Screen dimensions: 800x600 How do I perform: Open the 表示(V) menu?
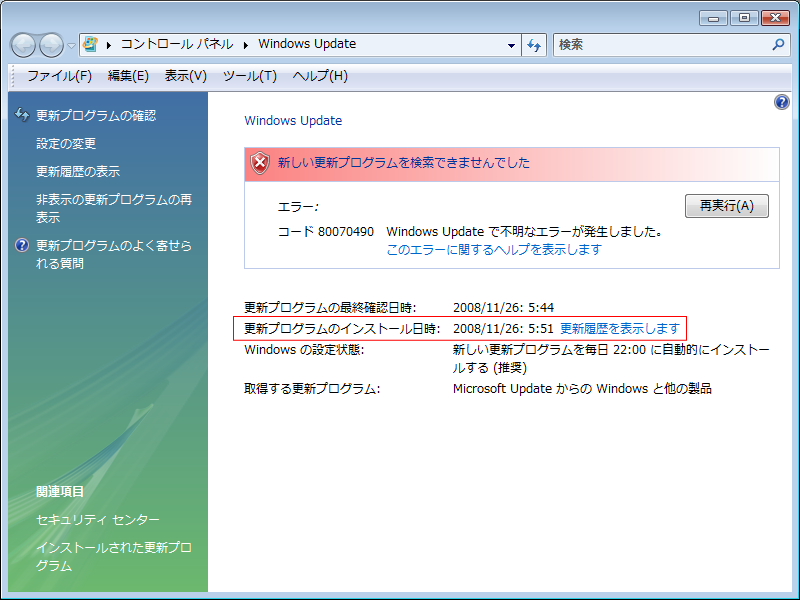186,76
